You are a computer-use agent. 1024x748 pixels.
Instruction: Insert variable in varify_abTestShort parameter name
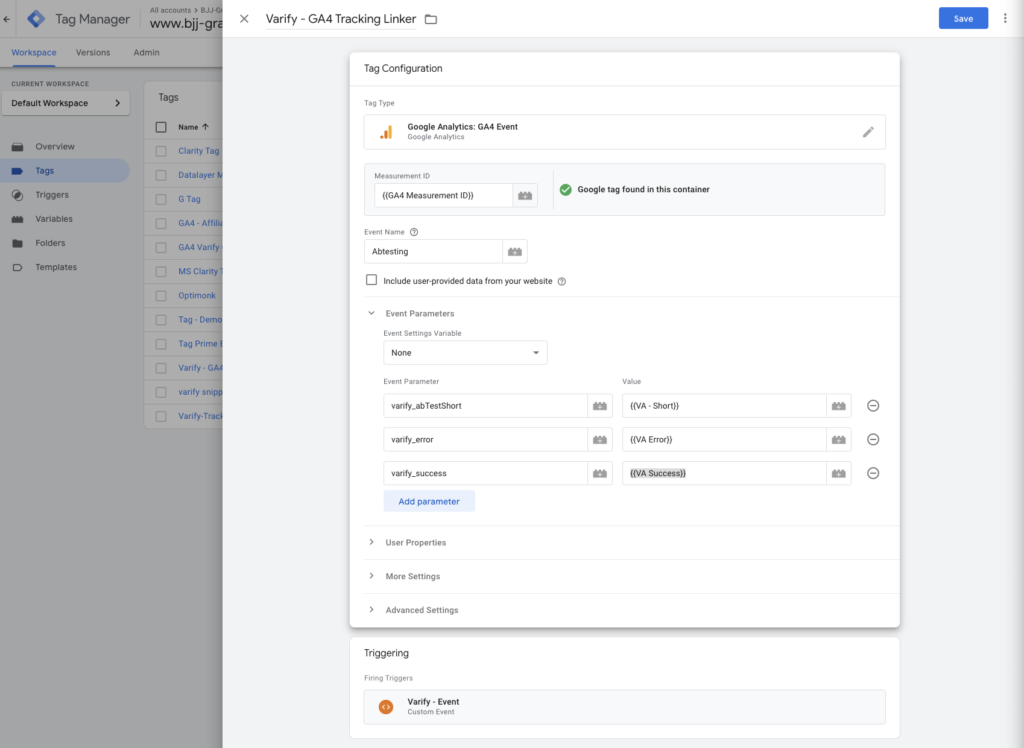(600, 406)
